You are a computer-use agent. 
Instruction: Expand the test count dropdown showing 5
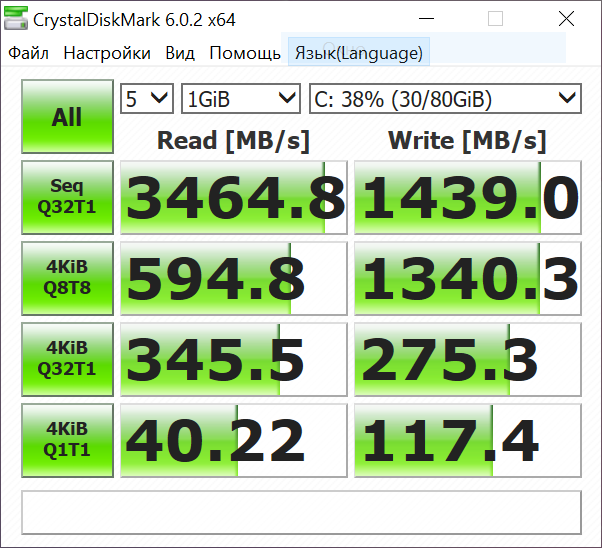[x=147, y=99]
